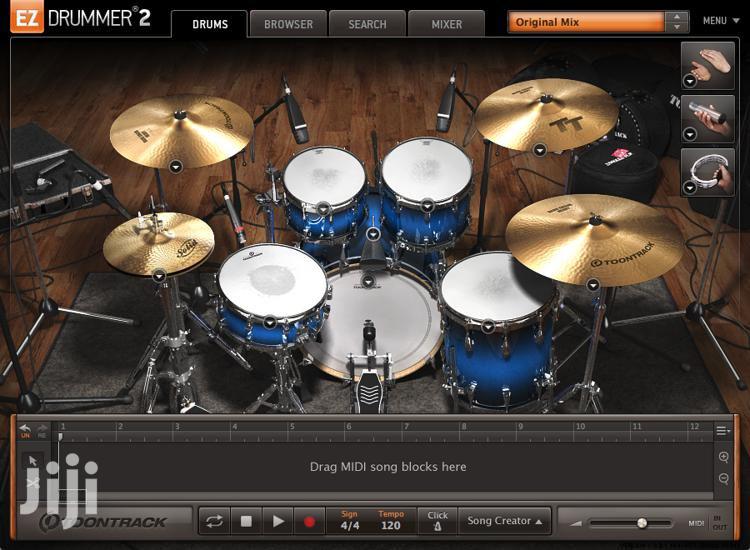
Task: Open the hi-hat dropdown arrow
Action: tap(159, 275)
